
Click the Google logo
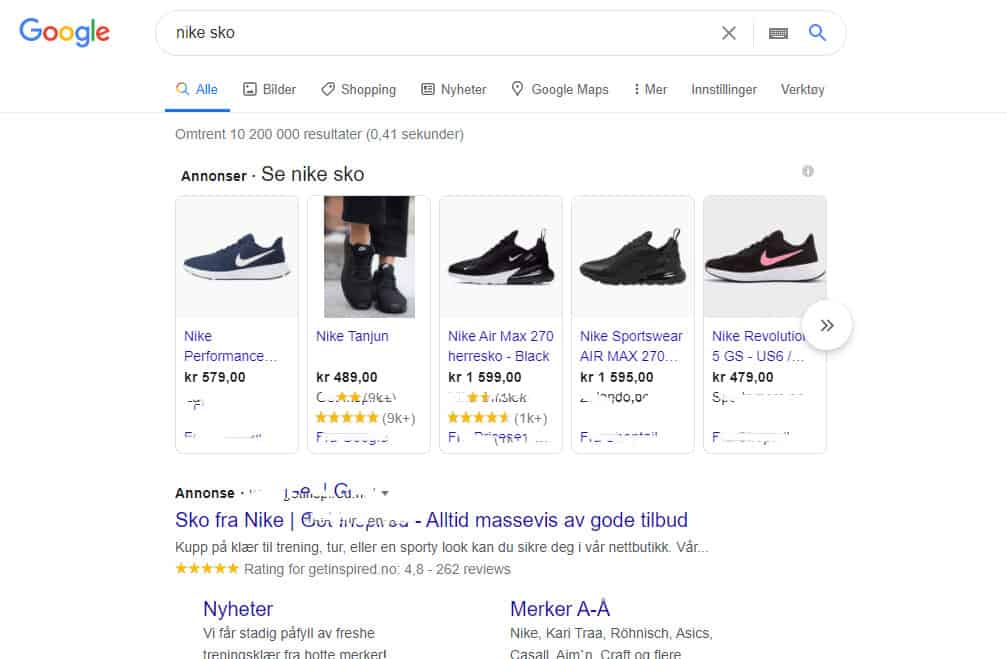coord(64,32)
